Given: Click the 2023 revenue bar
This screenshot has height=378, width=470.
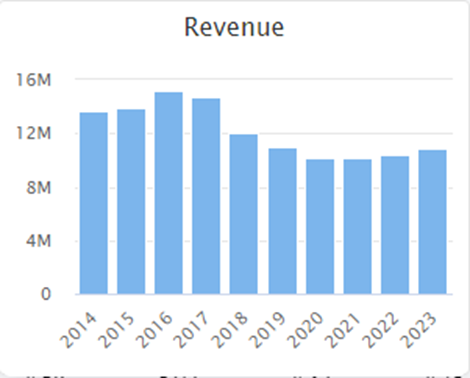Looking at the screenshot, I should 433,222.
